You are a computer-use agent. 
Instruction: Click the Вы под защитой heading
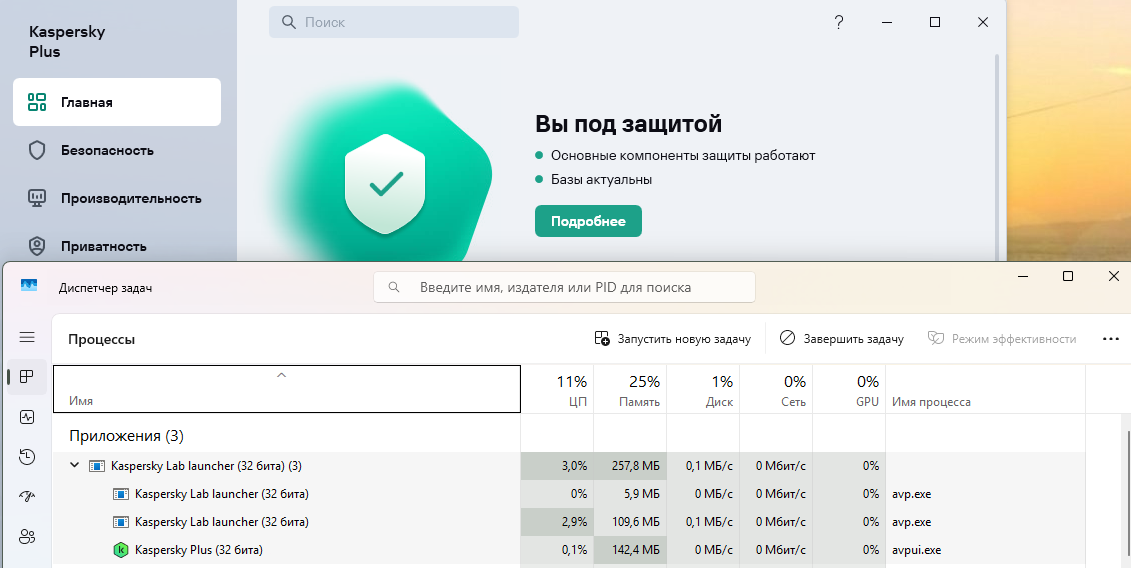tap(628, 123)
